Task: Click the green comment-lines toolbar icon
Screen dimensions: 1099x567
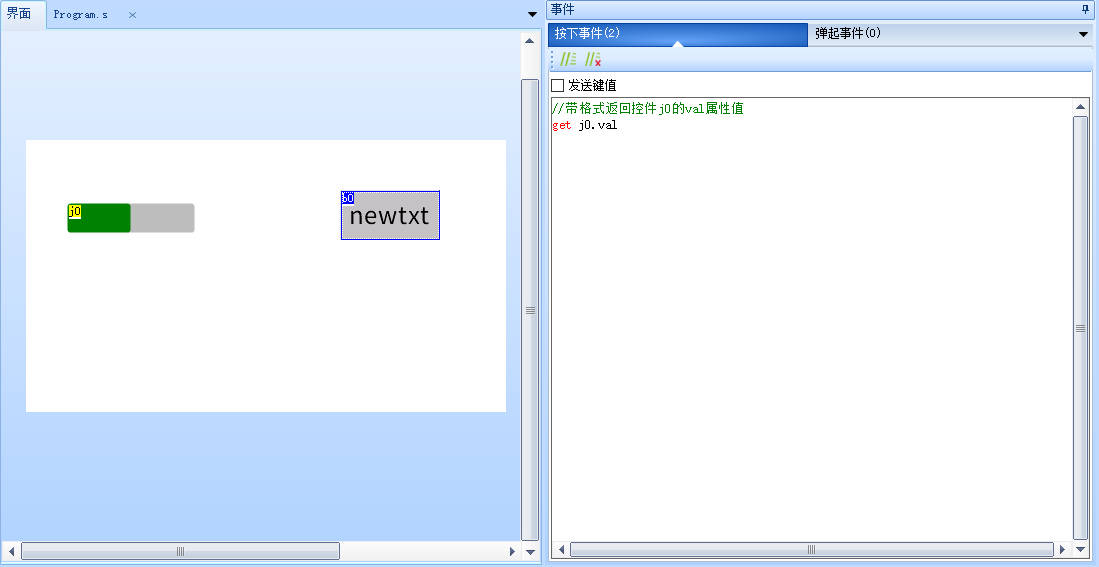Action: (x=568, y=60)
